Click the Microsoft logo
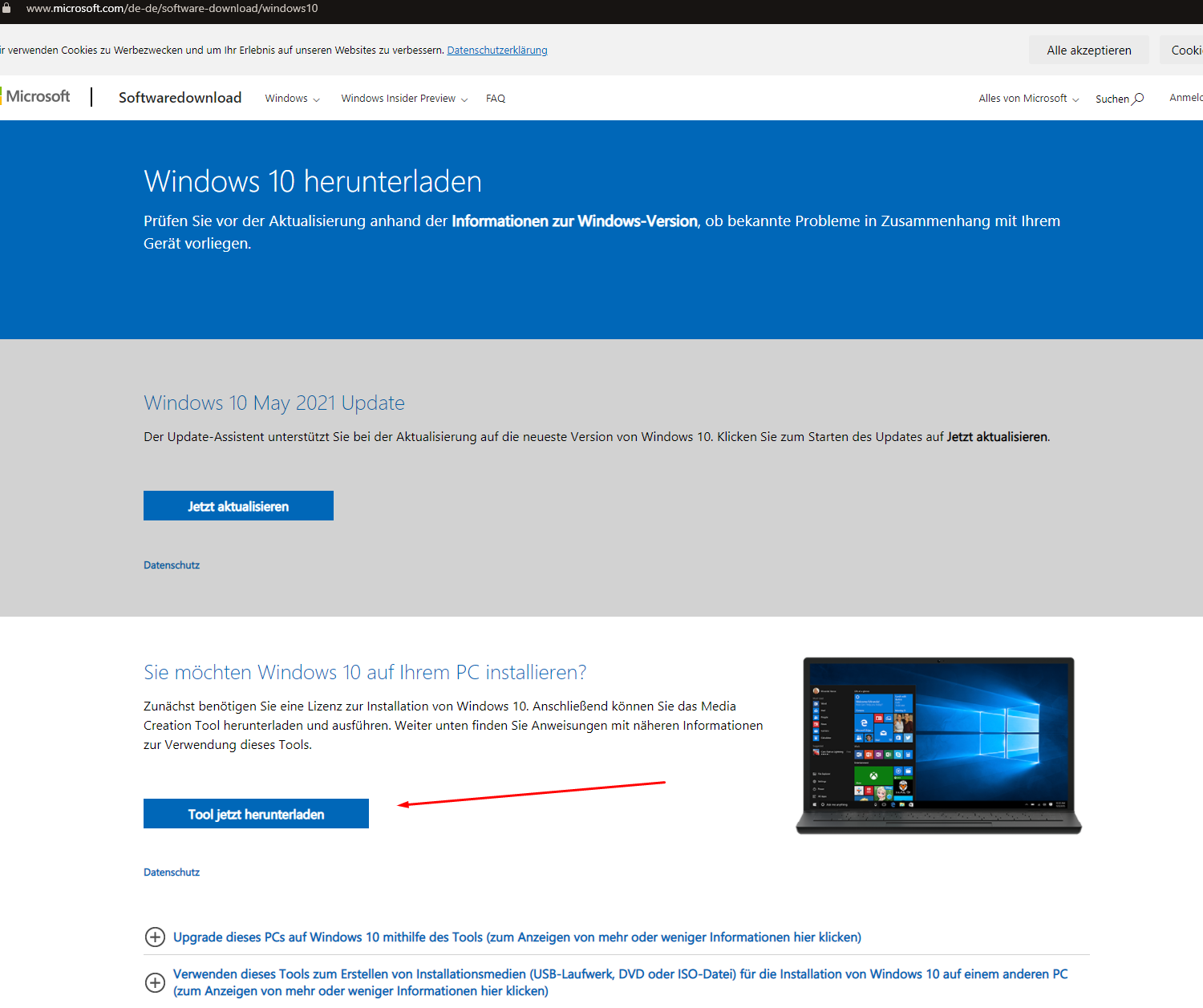Image resolution: width=1203 pixels, height=1008 pixels. [36, 96]
